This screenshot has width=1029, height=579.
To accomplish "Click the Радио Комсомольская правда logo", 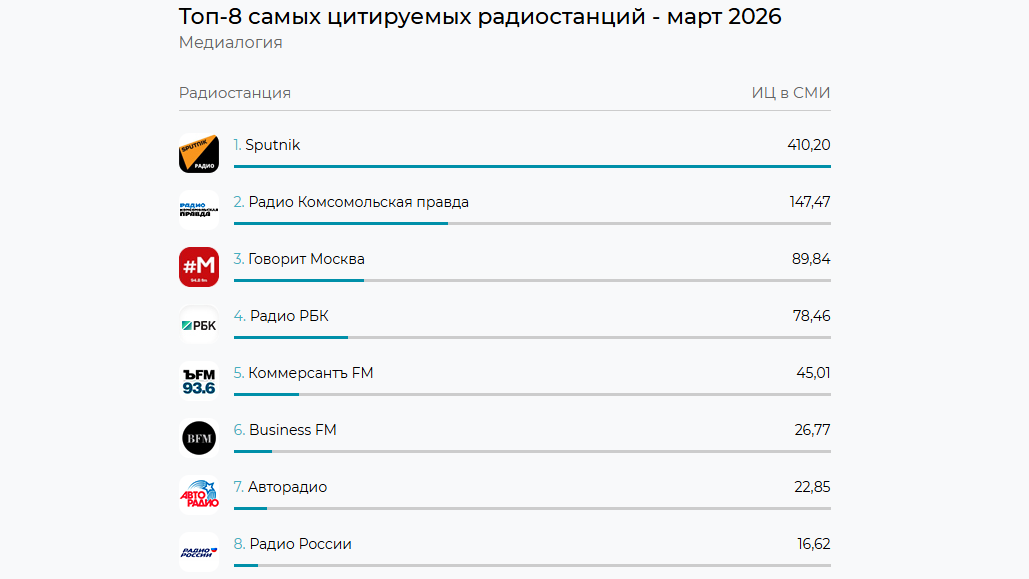I will click(x=198, y=210).
